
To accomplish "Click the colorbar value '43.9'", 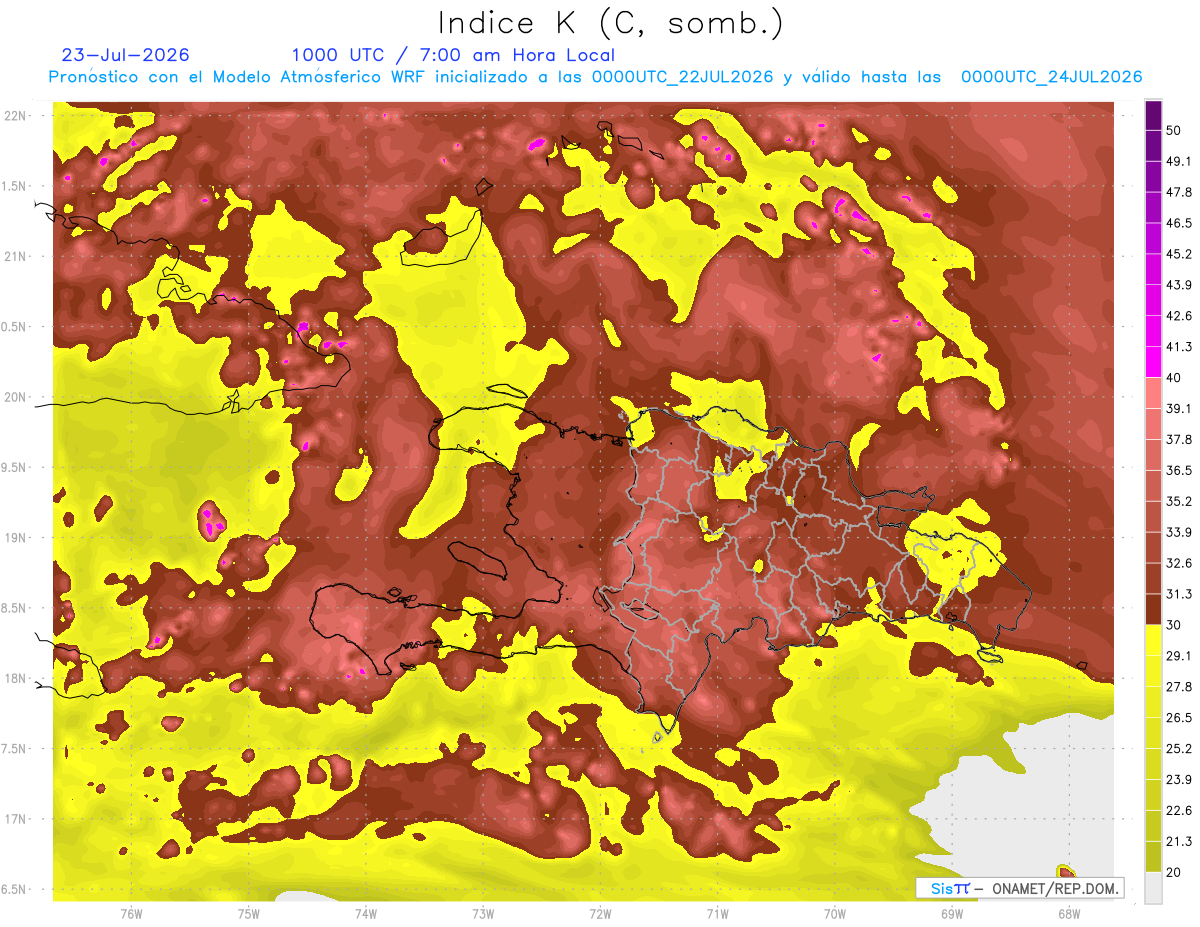I will pyautogui.click(x=1178, y=285).
